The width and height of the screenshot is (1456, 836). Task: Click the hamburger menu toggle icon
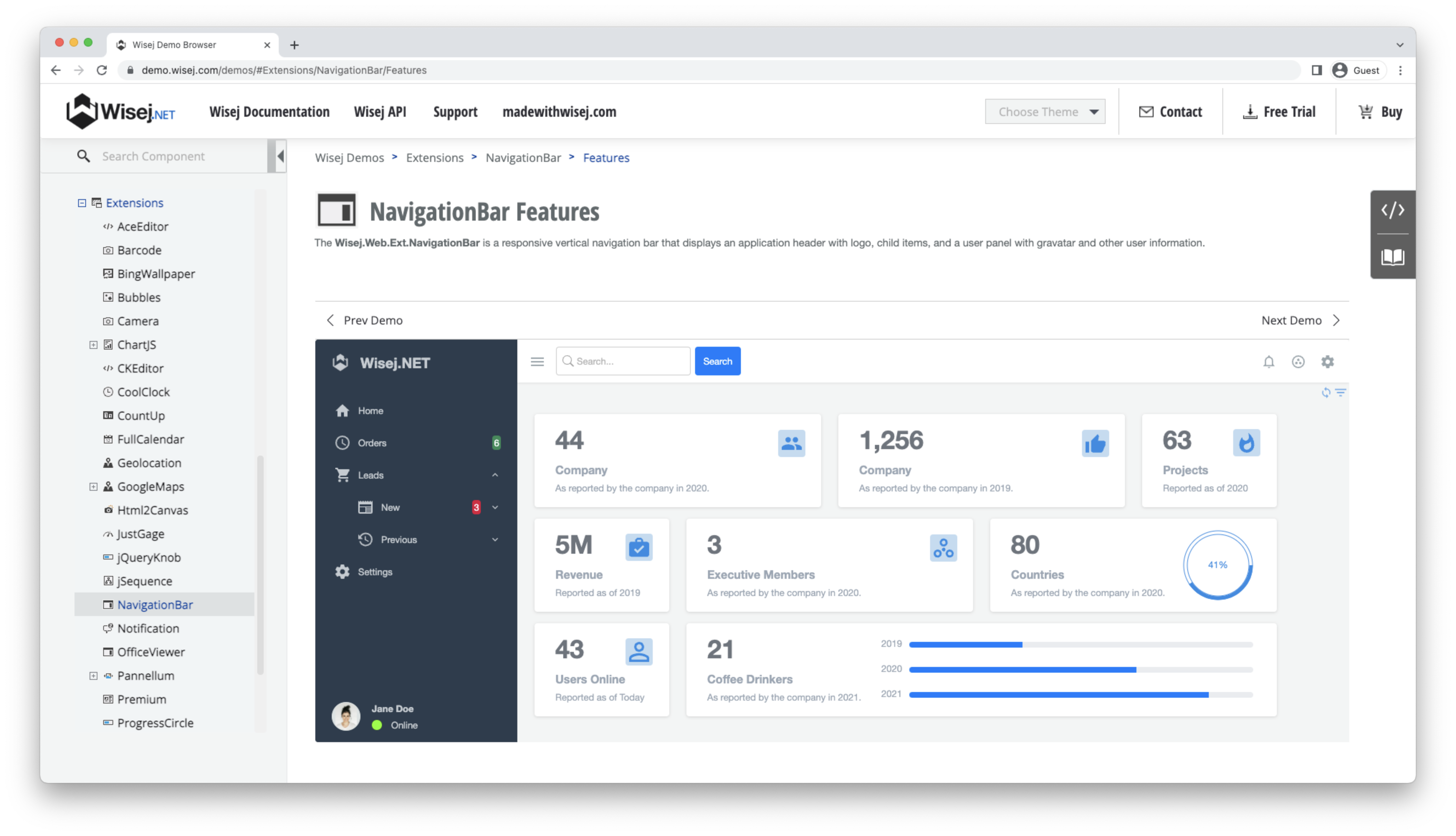click(x=537, y=361)
